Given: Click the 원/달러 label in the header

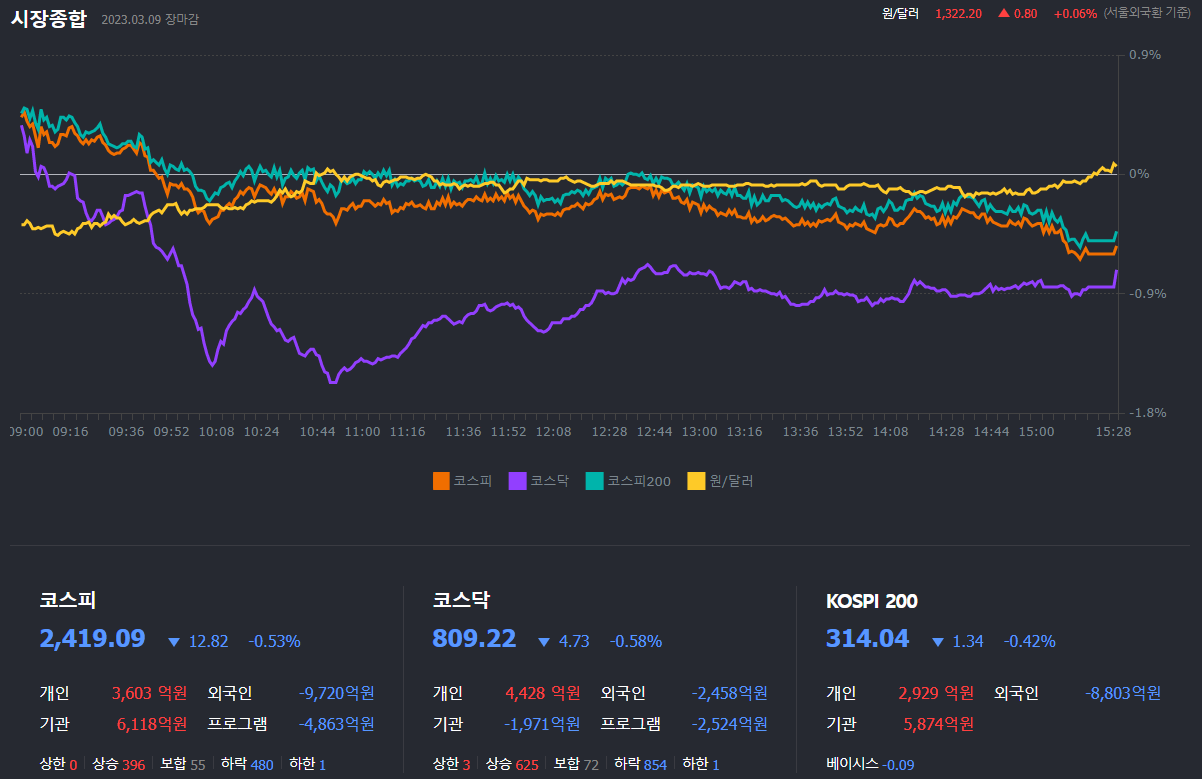Looking at the screenshot, I should click(900, 13).
